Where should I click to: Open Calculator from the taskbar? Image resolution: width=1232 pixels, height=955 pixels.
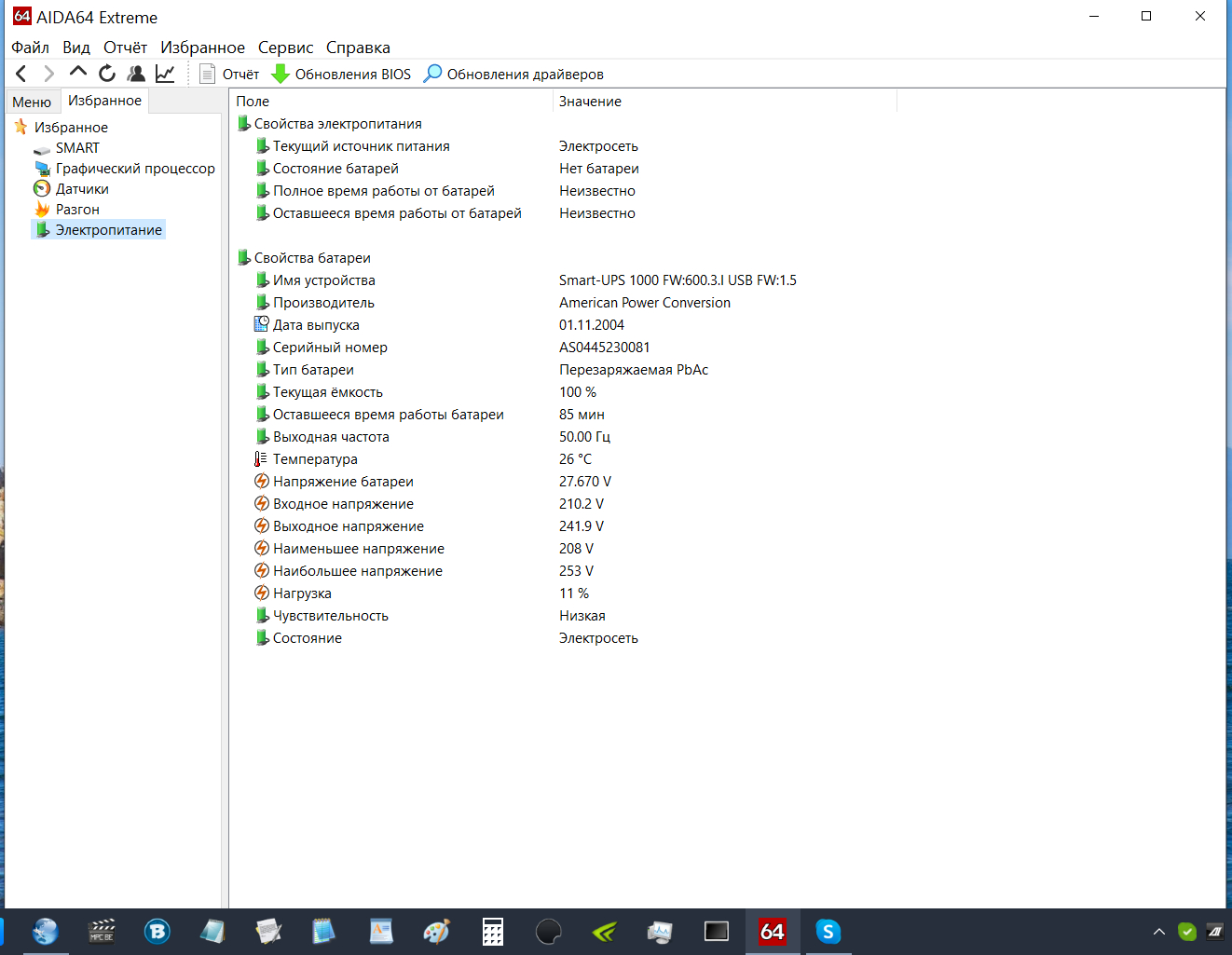tap(492, 932)
